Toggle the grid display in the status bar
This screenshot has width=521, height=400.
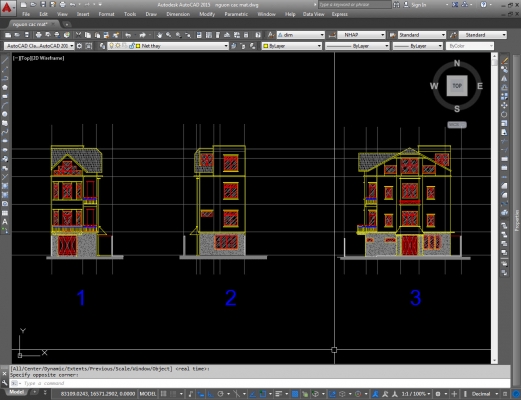164,394
